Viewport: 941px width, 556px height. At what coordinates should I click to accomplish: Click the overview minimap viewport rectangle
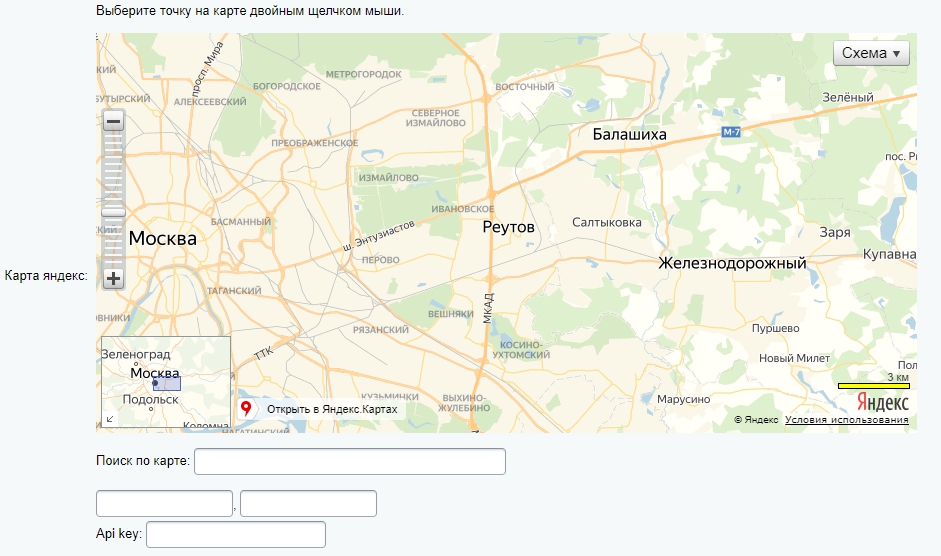(x=167, y=384)
